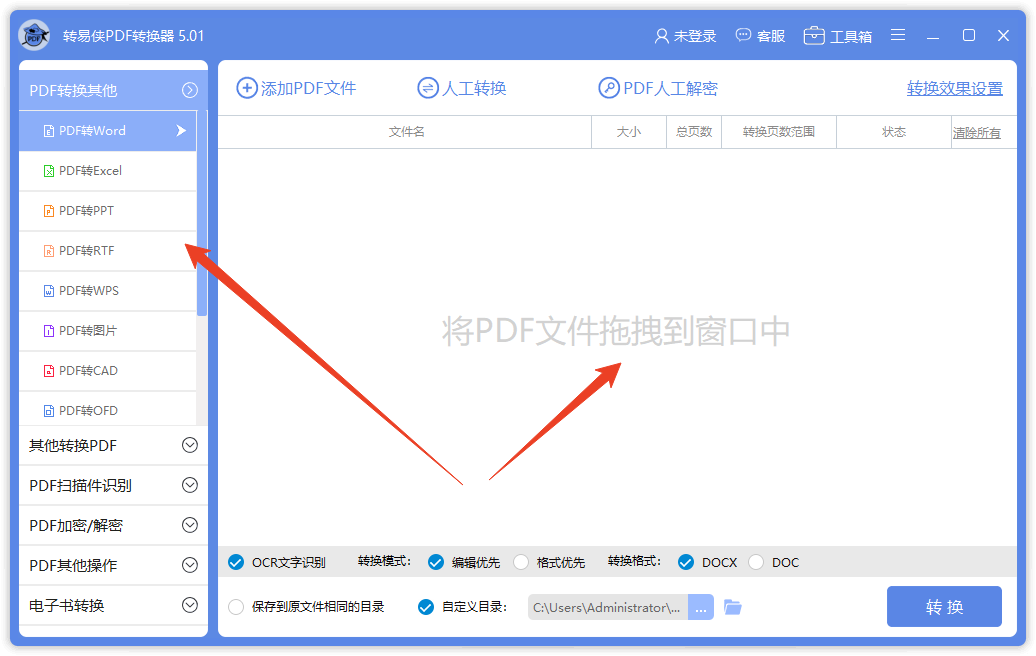The image size is (1036, 656).
Task: Click 未登录 to sign in
Action: 686,35
